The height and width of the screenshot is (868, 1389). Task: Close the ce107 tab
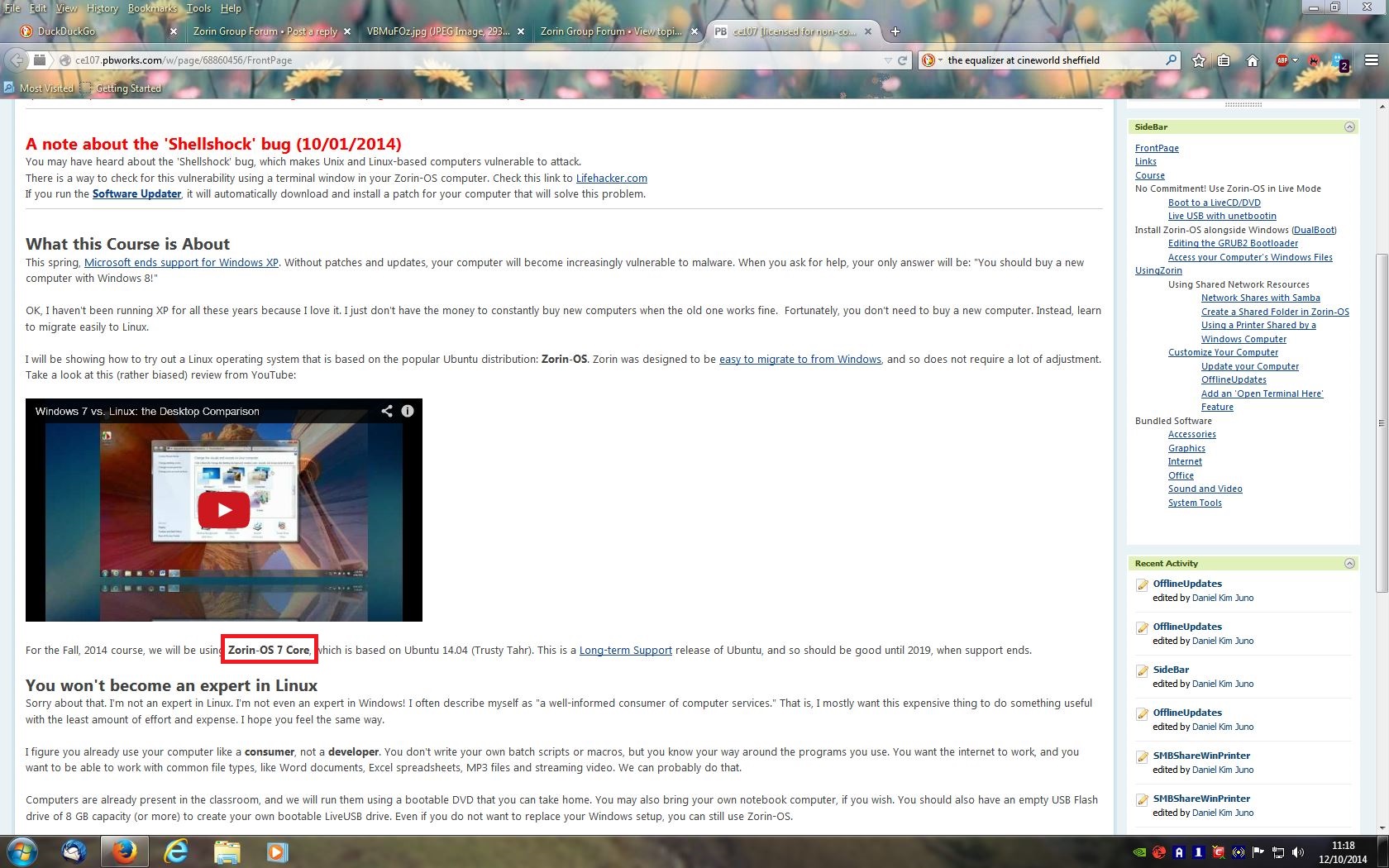click(x=868, y=31)
